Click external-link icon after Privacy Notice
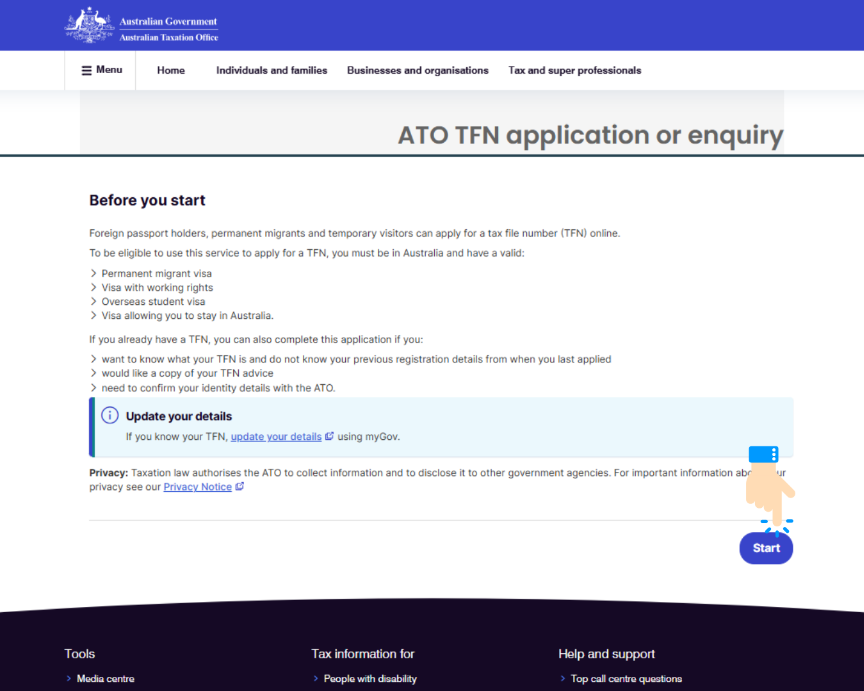This screenshot has height=691, width=864. point(240,487)
